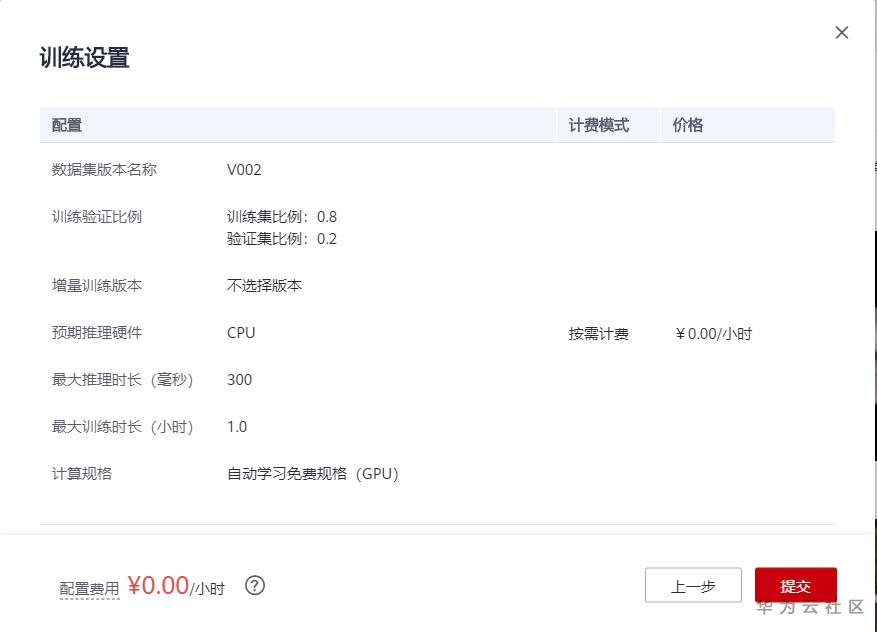877x632 pixels.
Task: Click the help icon beside 配置费用
Action: pyautogui.click(x=252, y=586)
